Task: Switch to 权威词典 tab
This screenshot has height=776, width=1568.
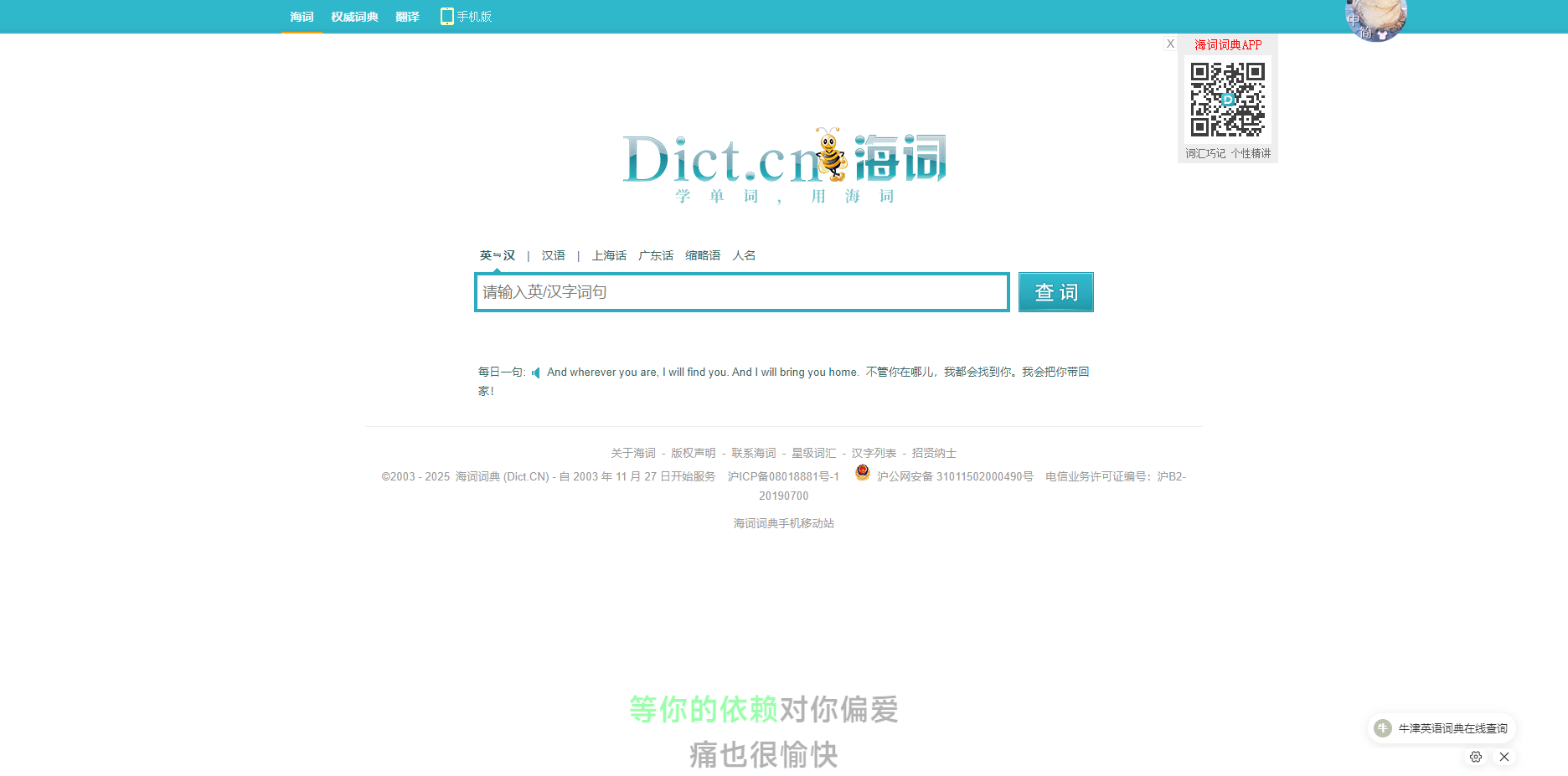Action: 354,17
